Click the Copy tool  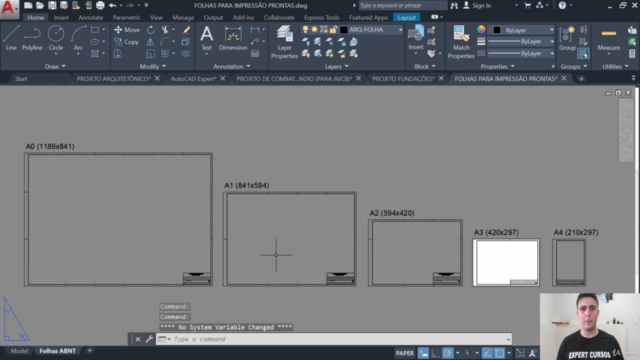(127, 42)
